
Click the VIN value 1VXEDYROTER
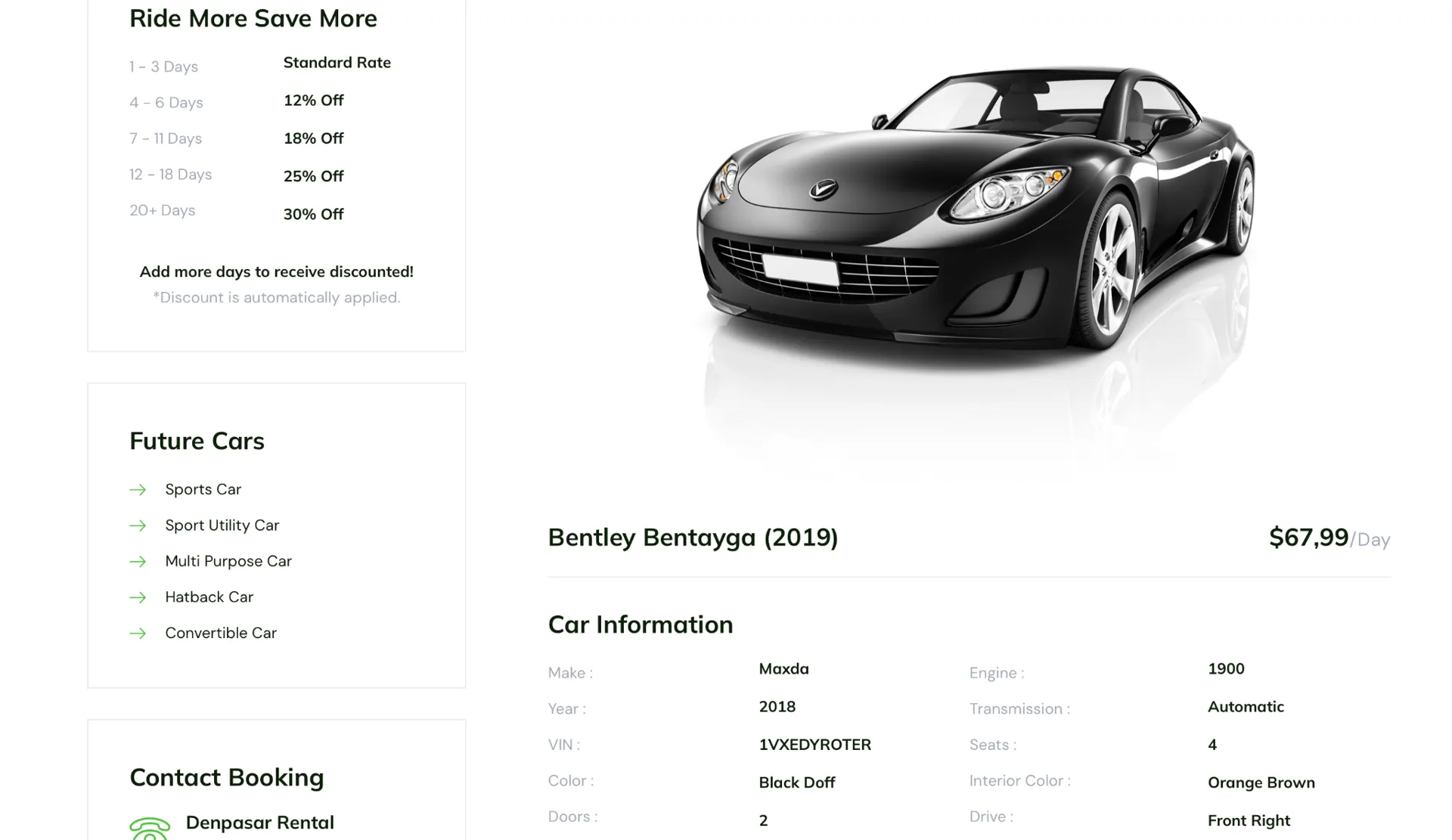[814, 745]
